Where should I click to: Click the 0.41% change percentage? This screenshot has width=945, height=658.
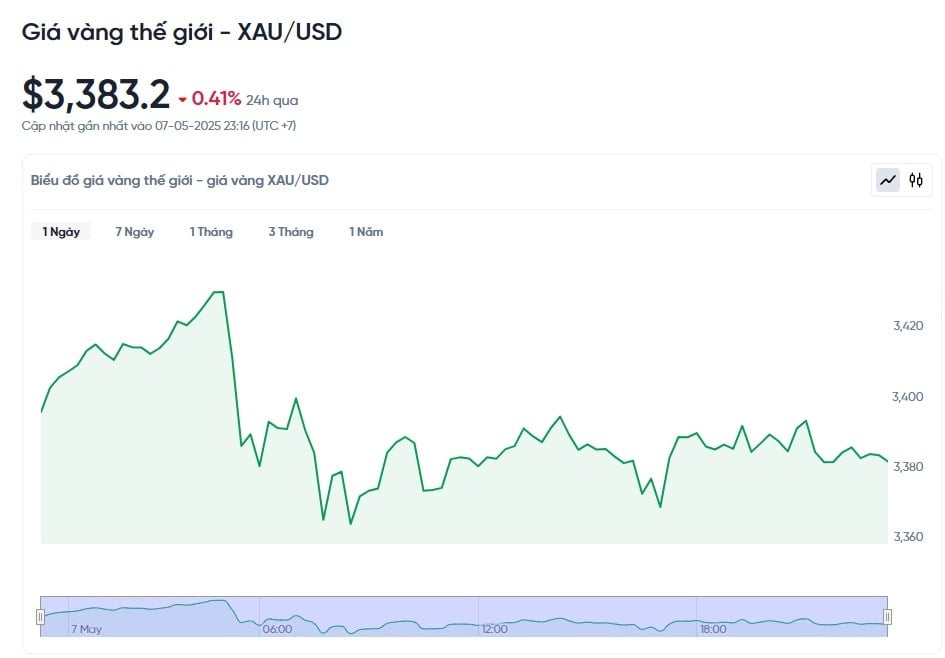point(216,99)
